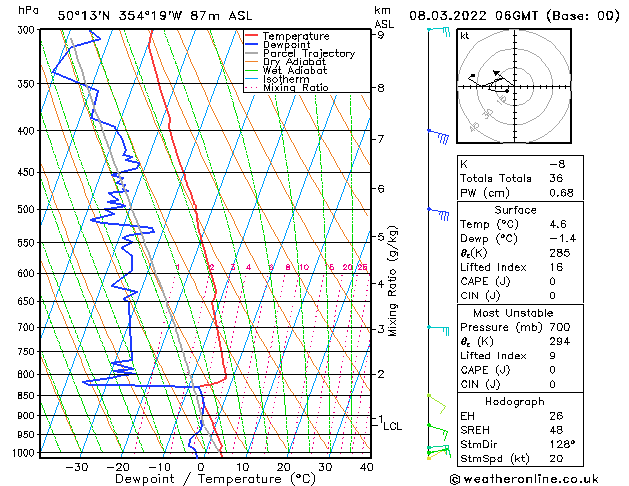Click the Most Unstable section heading

[513, 313]
